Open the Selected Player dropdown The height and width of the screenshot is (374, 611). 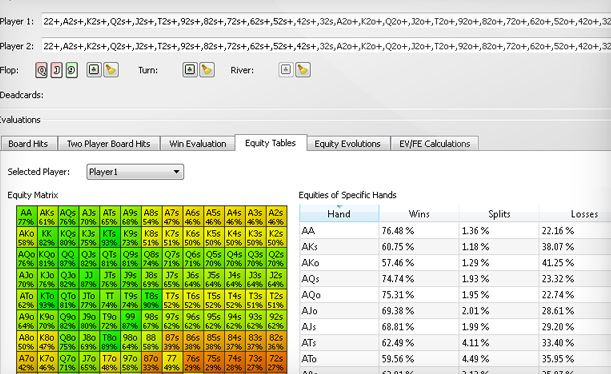click(135, 172)
